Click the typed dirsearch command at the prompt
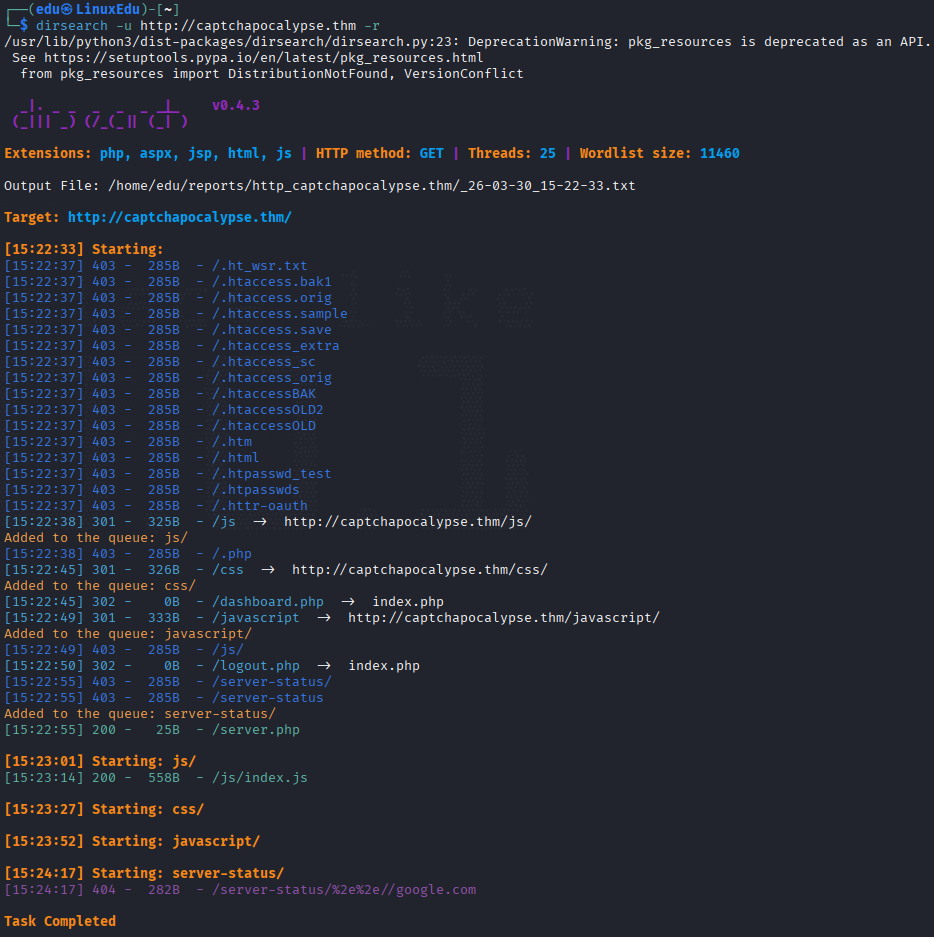This screenshot has width=934, height=937. click(207, 26)
